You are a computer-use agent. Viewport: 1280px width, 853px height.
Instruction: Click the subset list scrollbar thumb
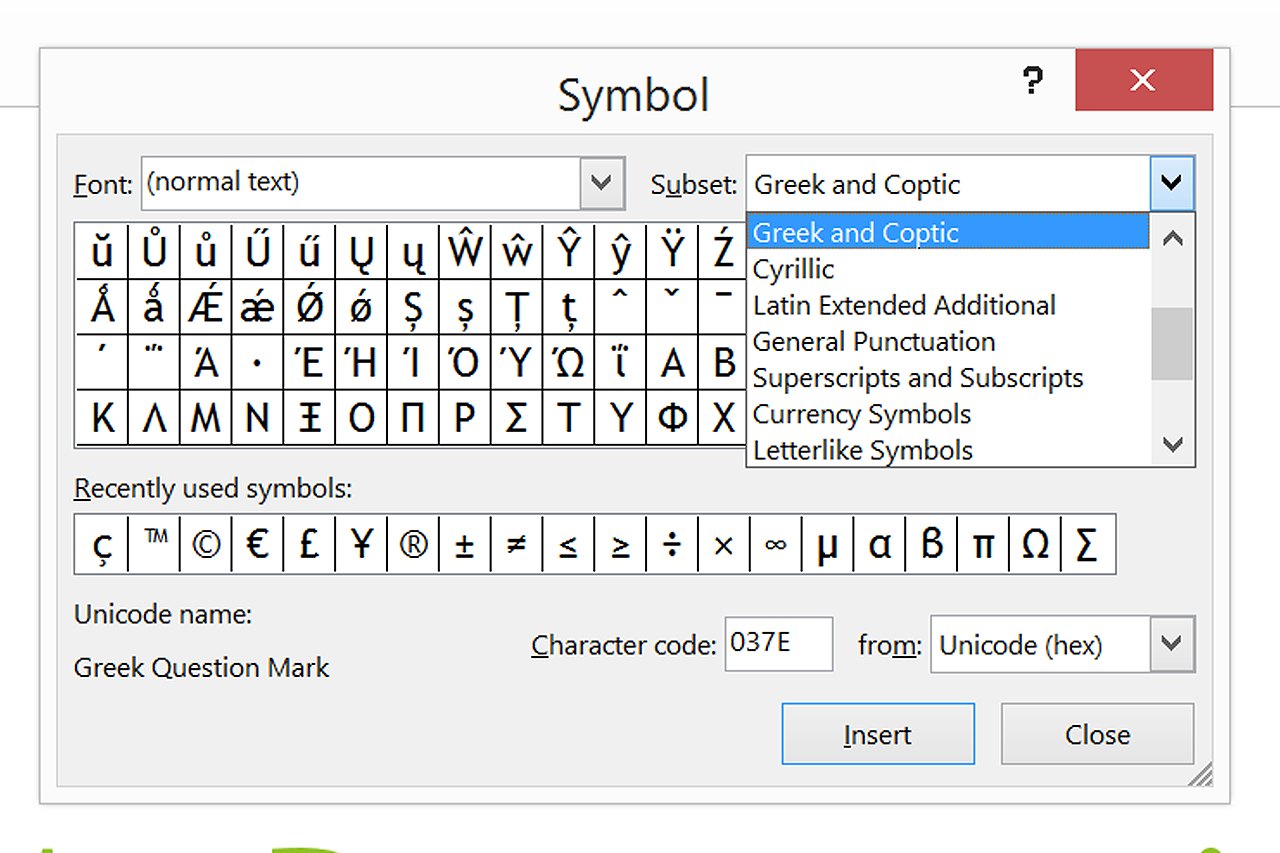(1172, 343)
